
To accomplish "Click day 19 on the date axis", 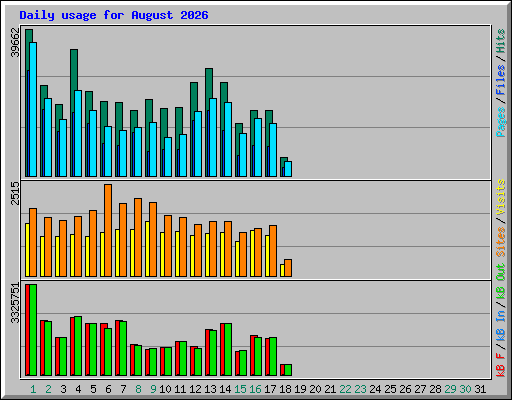I will click(x=300, y=389).
